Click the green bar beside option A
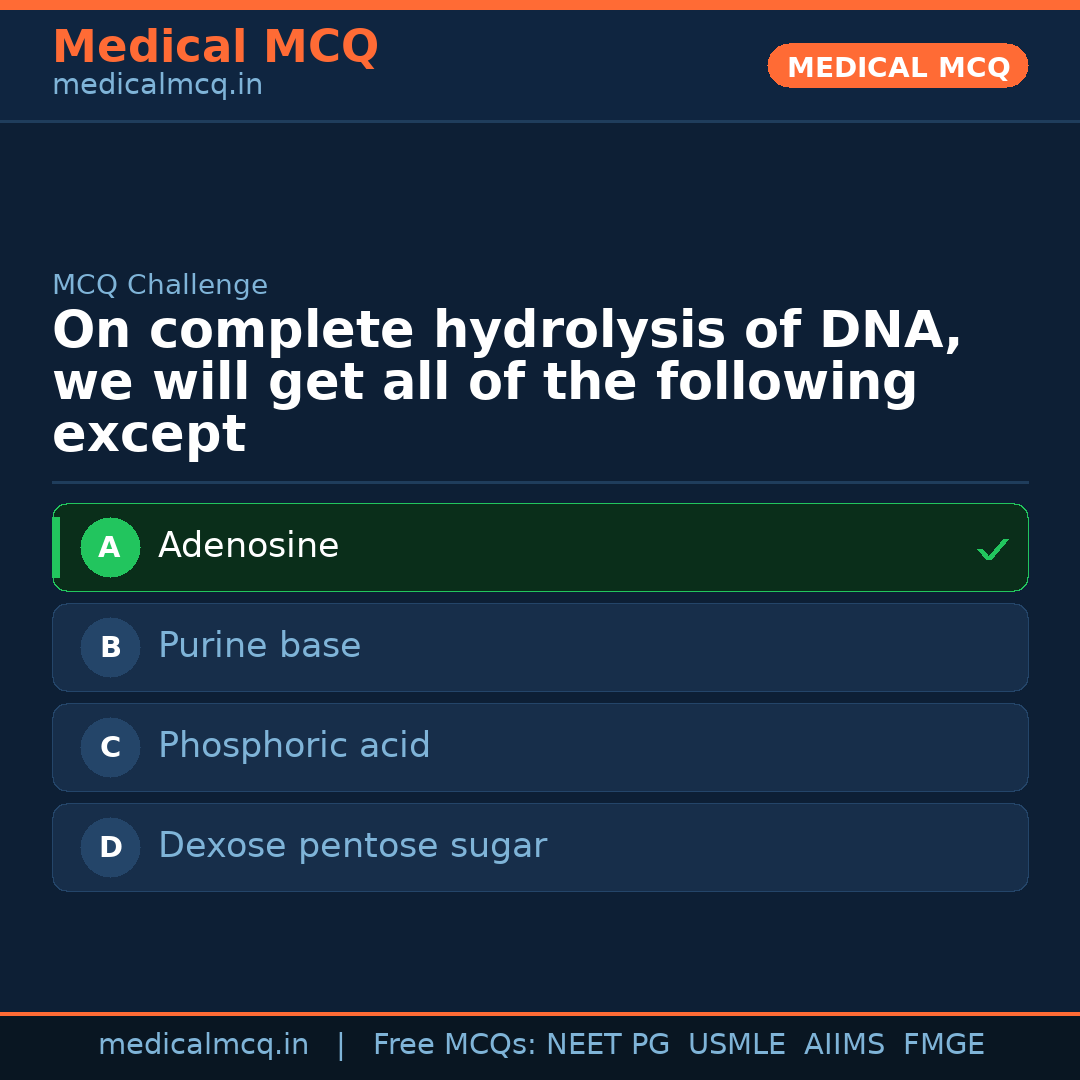 click(x=56, y=547)
